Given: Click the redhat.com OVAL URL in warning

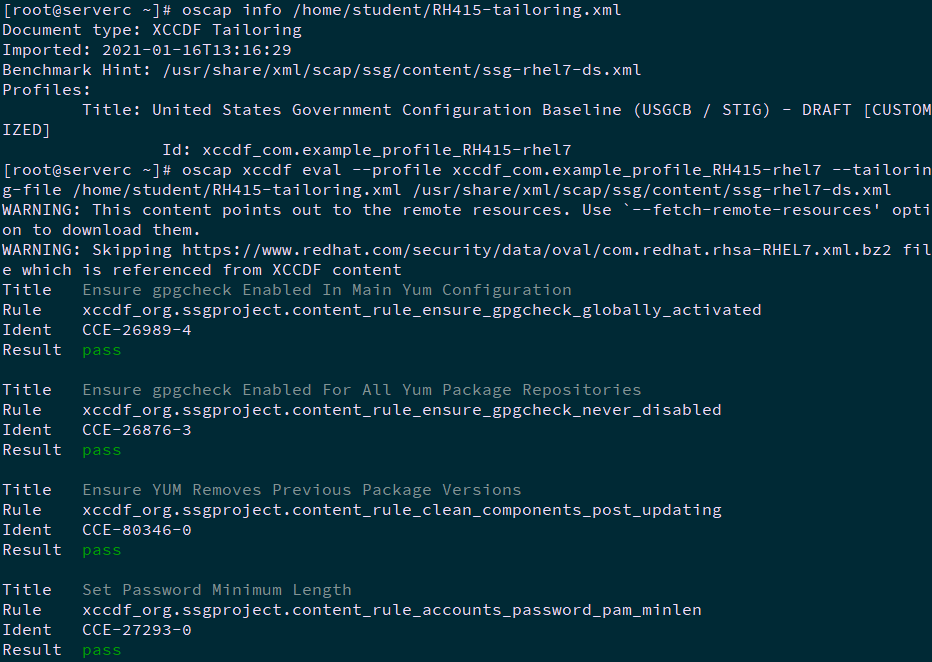Looking at the screenshot, I should point(537,250).
